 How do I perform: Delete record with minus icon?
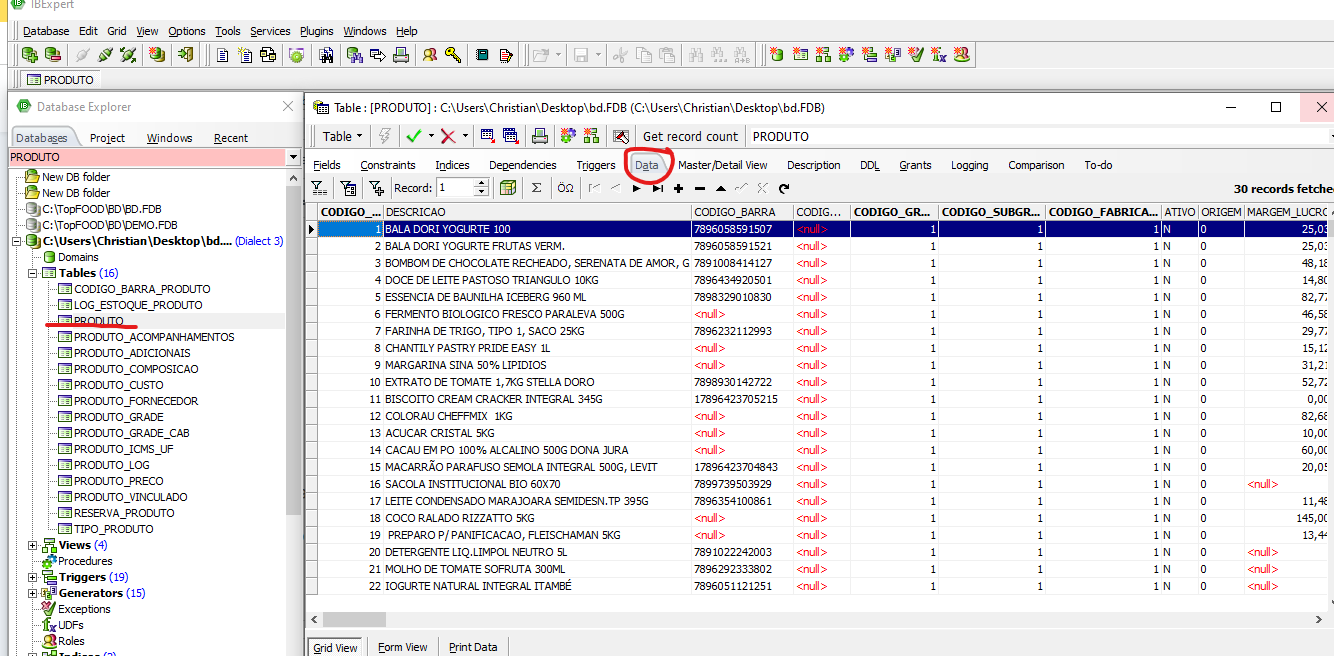[699, 188]
